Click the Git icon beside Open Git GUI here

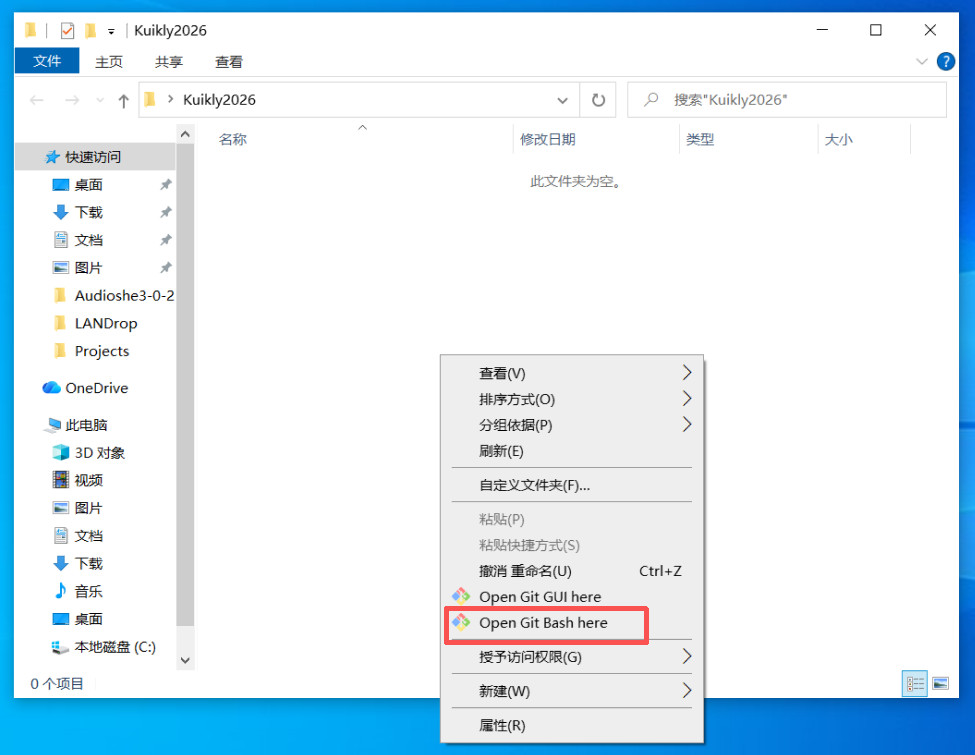tap(461, 596)
